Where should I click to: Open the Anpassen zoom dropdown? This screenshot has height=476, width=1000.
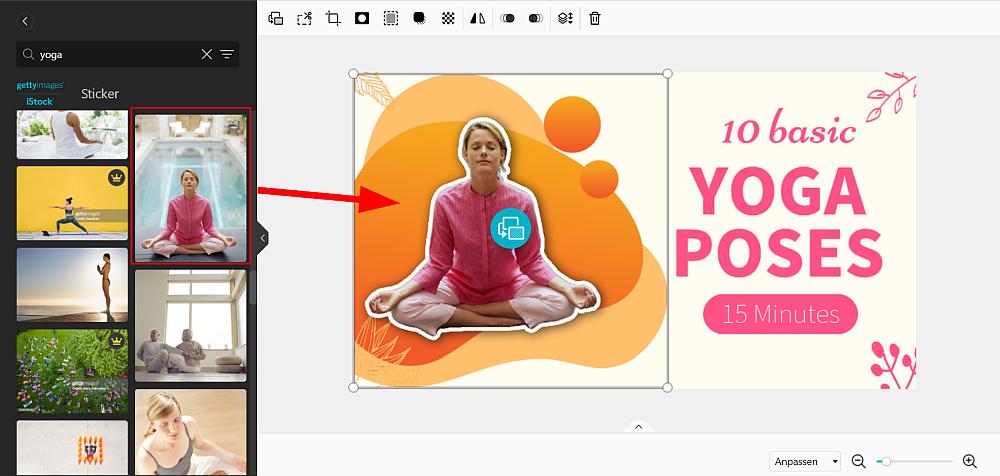pos(805,461)
